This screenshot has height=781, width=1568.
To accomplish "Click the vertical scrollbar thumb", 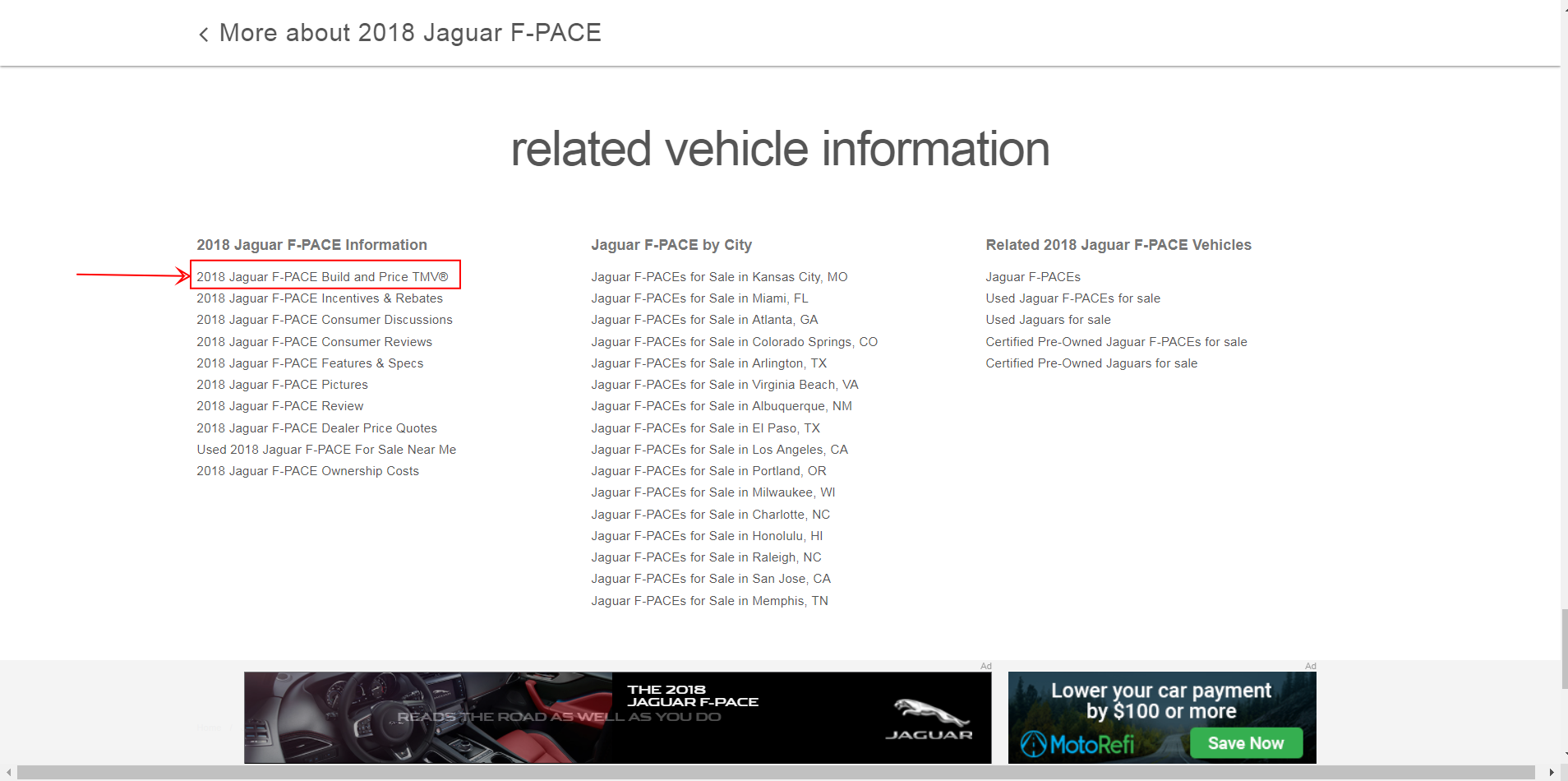I will [1565, 649].
